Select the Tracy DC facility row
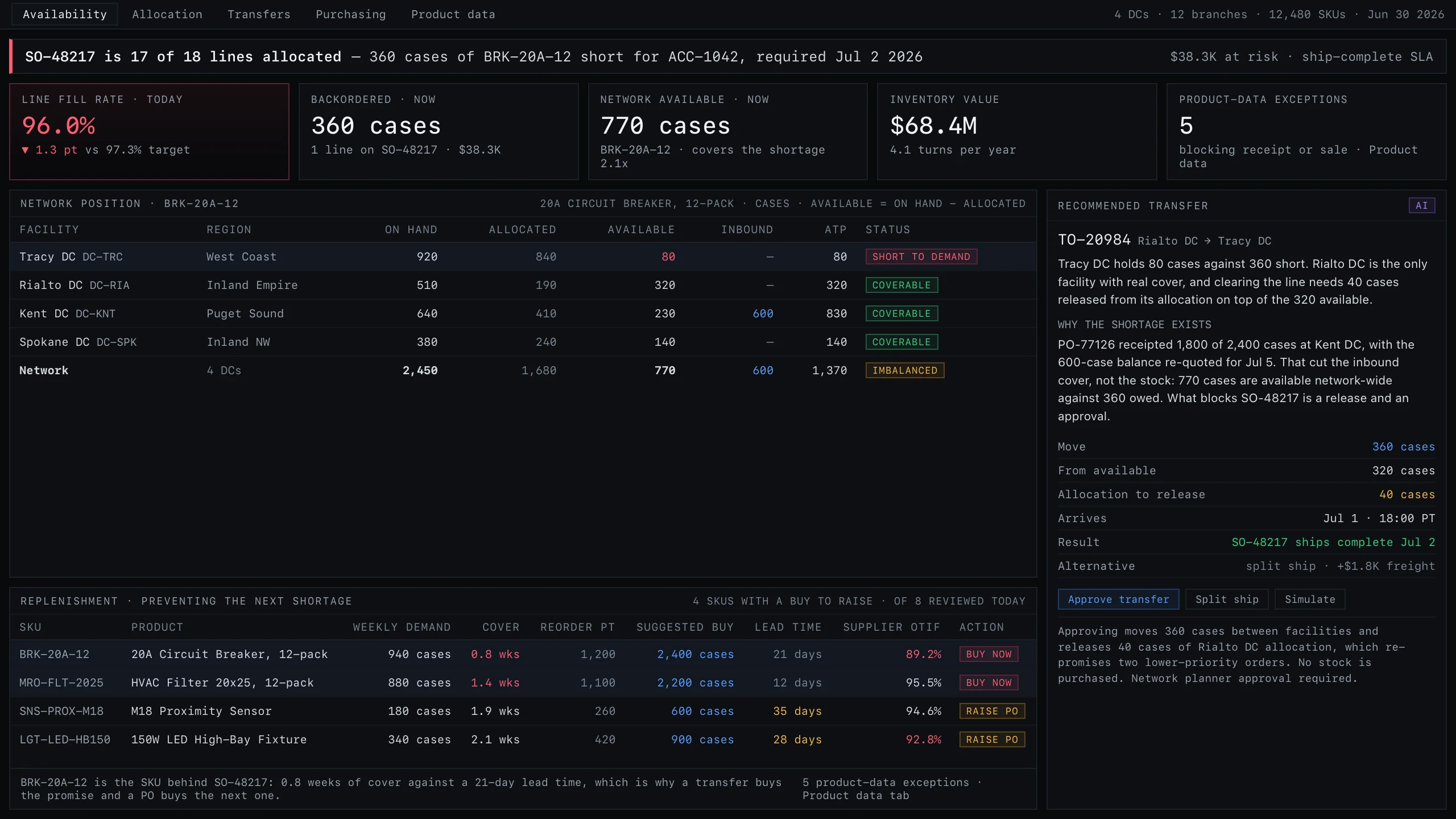Image resolution: width=1456 pixels, height=819 pixels. click(x=523, y=257)
